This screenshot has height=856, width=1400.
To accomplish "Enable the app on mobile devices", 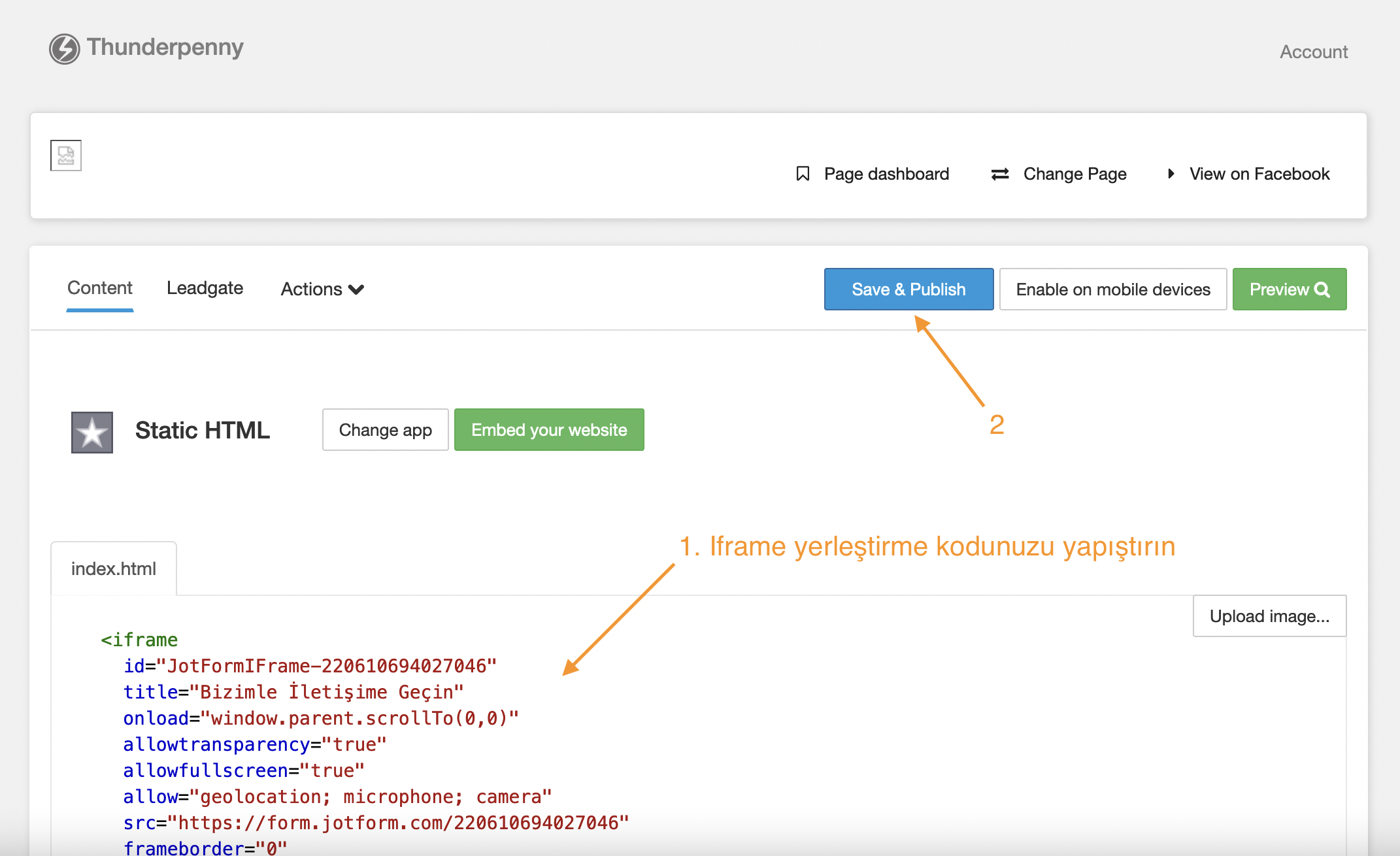I will click(x=1112, y=289).
